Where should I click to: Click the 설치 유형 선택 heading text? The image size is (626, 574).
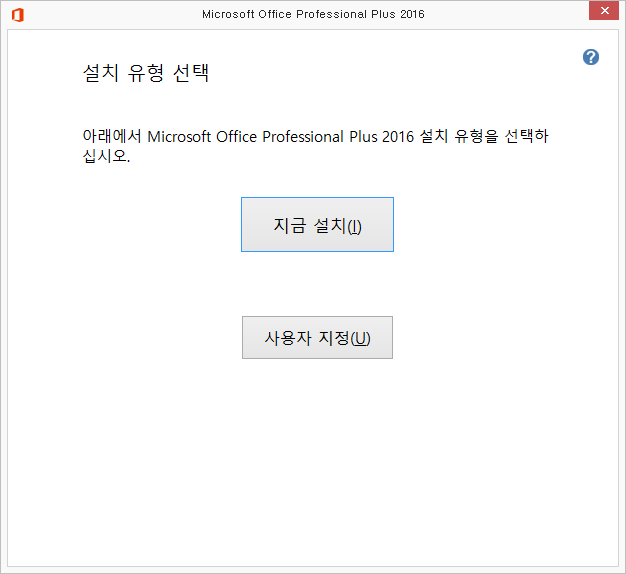pyautogui.click(x=146, y=73)
